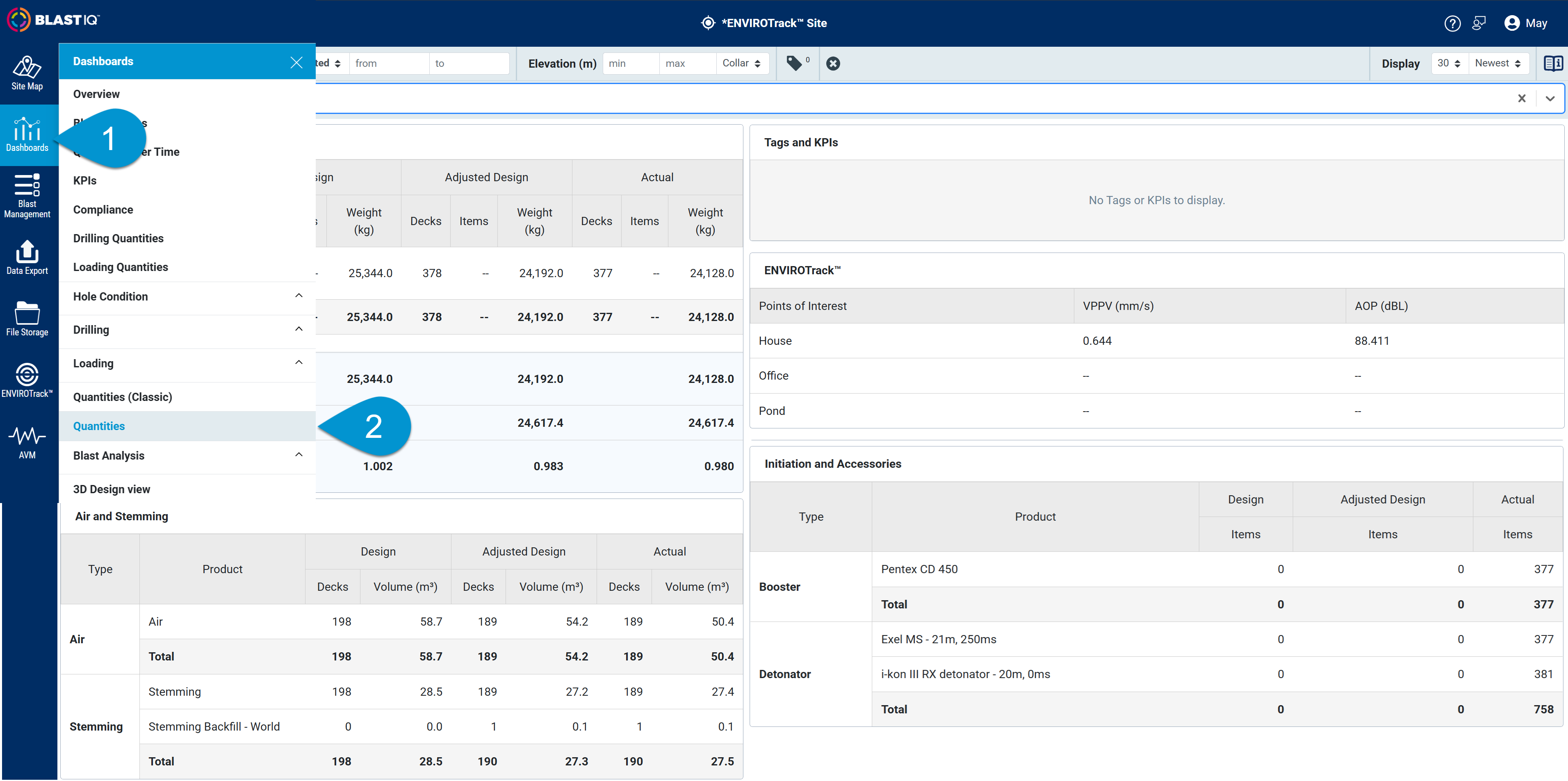Click the House VPPV value 0.644
This screenshot has width=1568, height=781.
pyautogui.click(x=1097, y=341)
